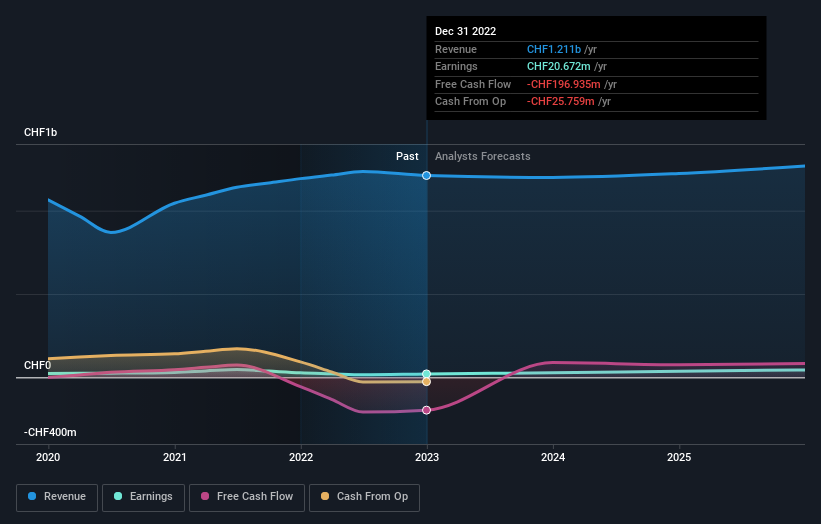The image size is (821, 524).
Task: Click the Cash From Op label in tooltip
Action: (x=470, y=102)
